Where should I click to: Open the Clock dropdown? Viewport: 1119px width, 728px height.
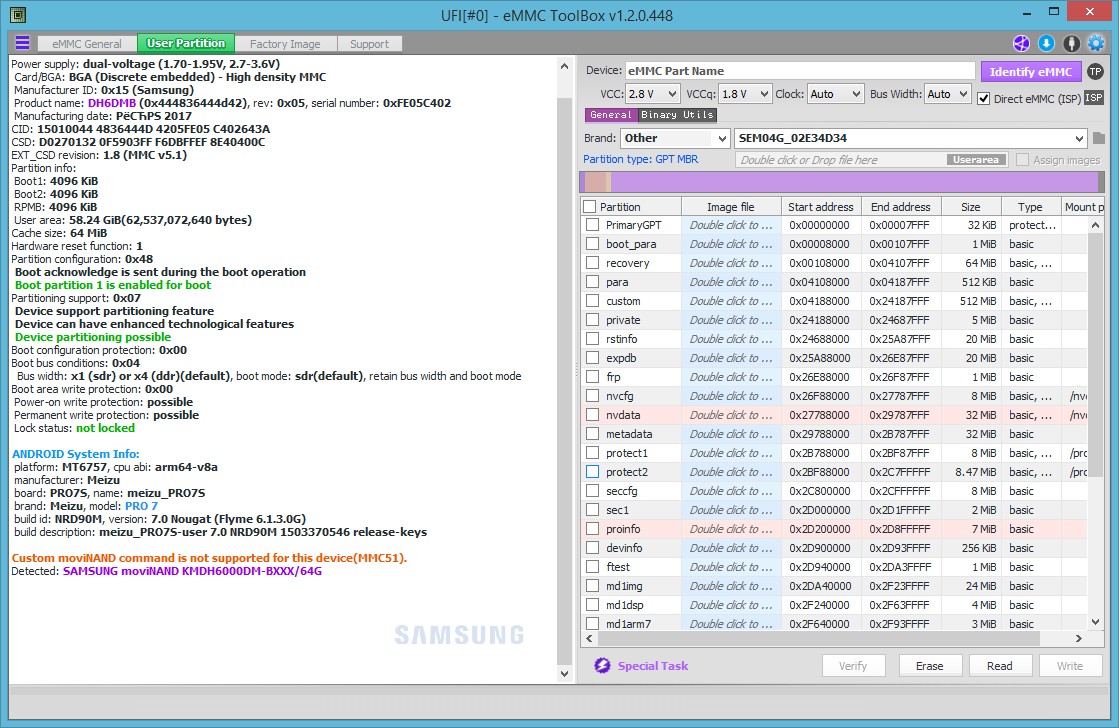click(836, 94)
